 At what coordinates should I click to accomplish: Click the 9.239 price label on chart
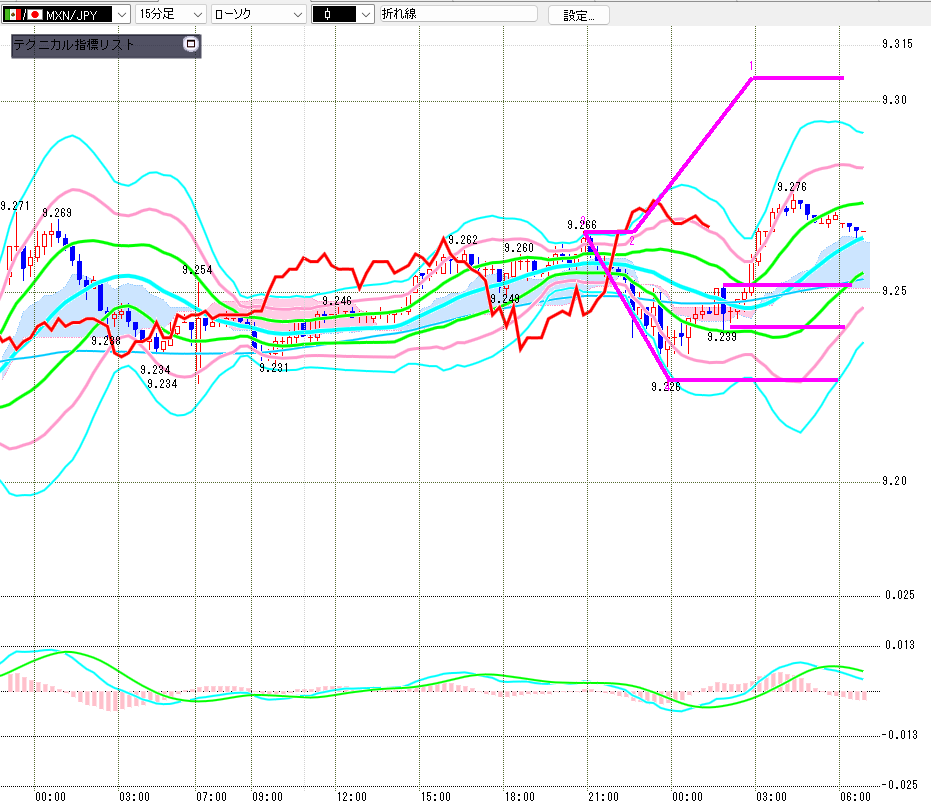click(722, 337)
